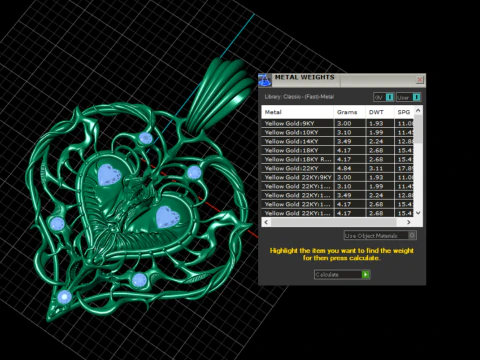Sort by the DWT column header
Screen dimensions: 480x360
(x=380, y=112)
